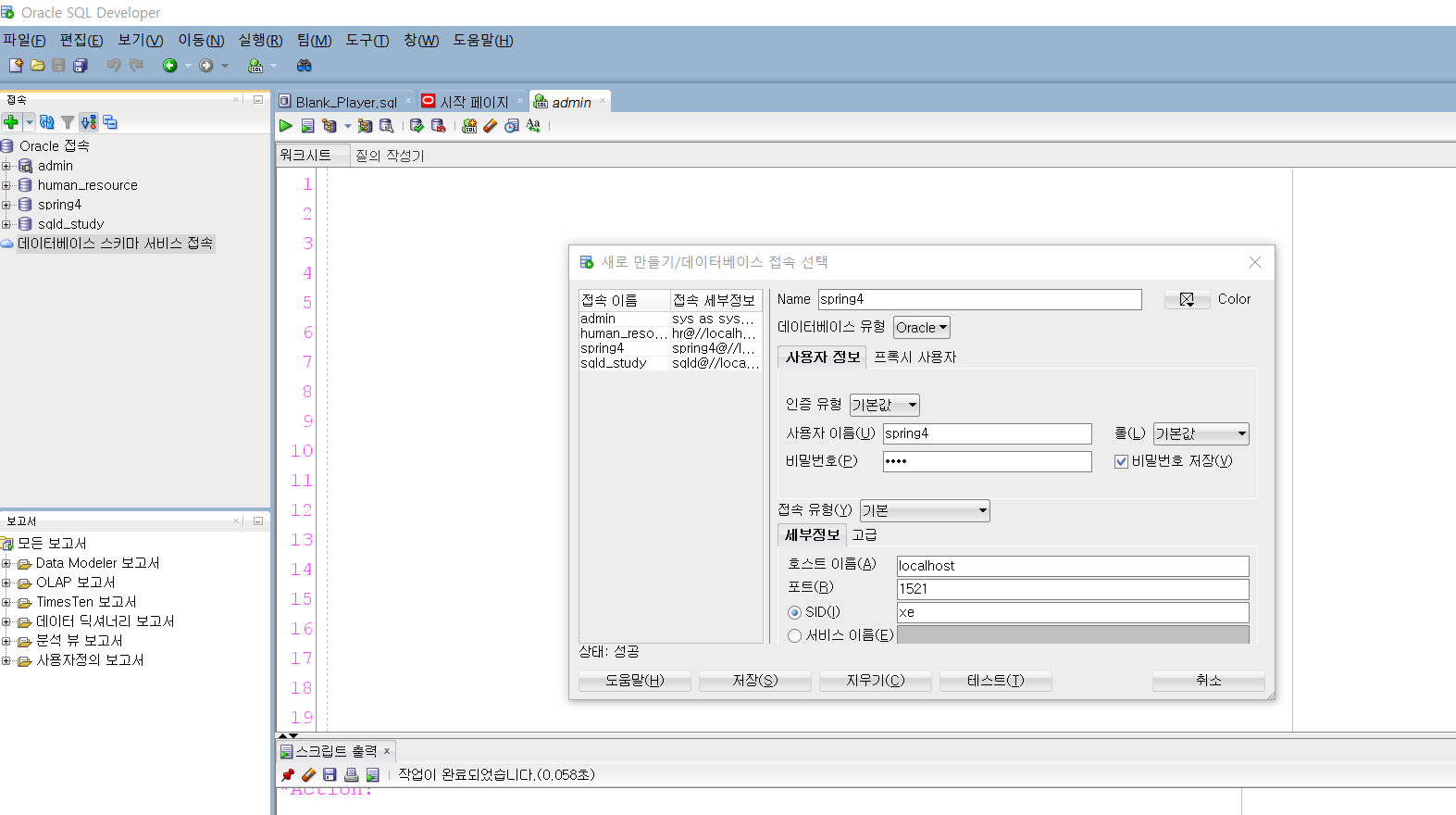This screenshot has width=1456, height=815.
Task: Expand the admin connection node
Action: point(6,166)
